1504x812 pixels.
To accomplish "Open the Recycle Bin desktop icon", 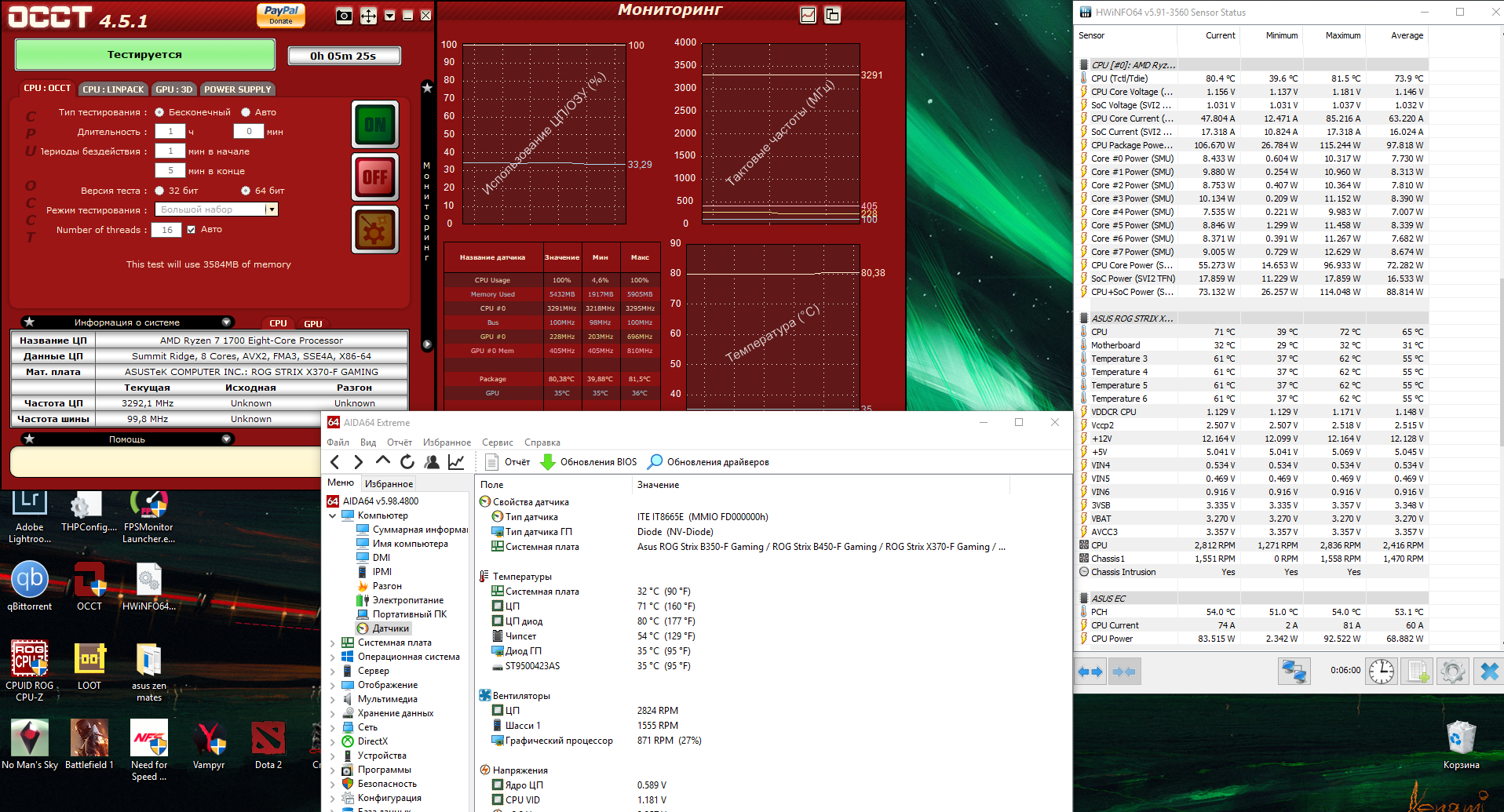I will (1461, 745).
